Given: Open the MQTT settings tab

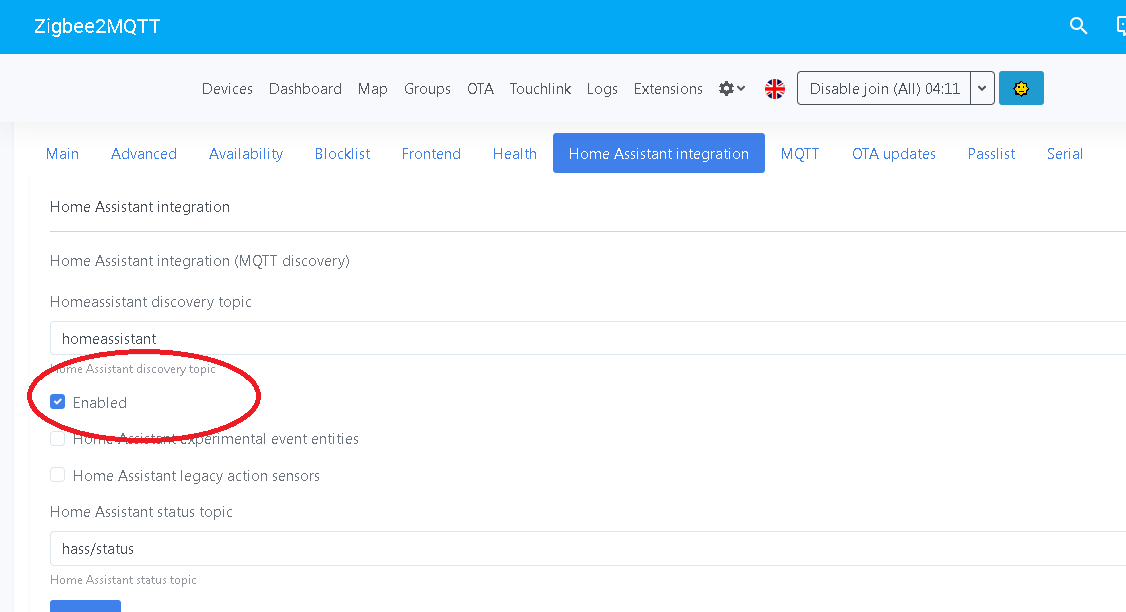Looking at the screenshot, I should pos(800,153).
